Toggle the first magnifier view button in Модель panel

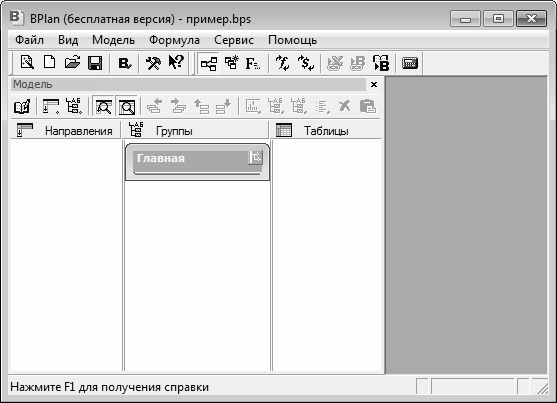(x=104, y=106)
